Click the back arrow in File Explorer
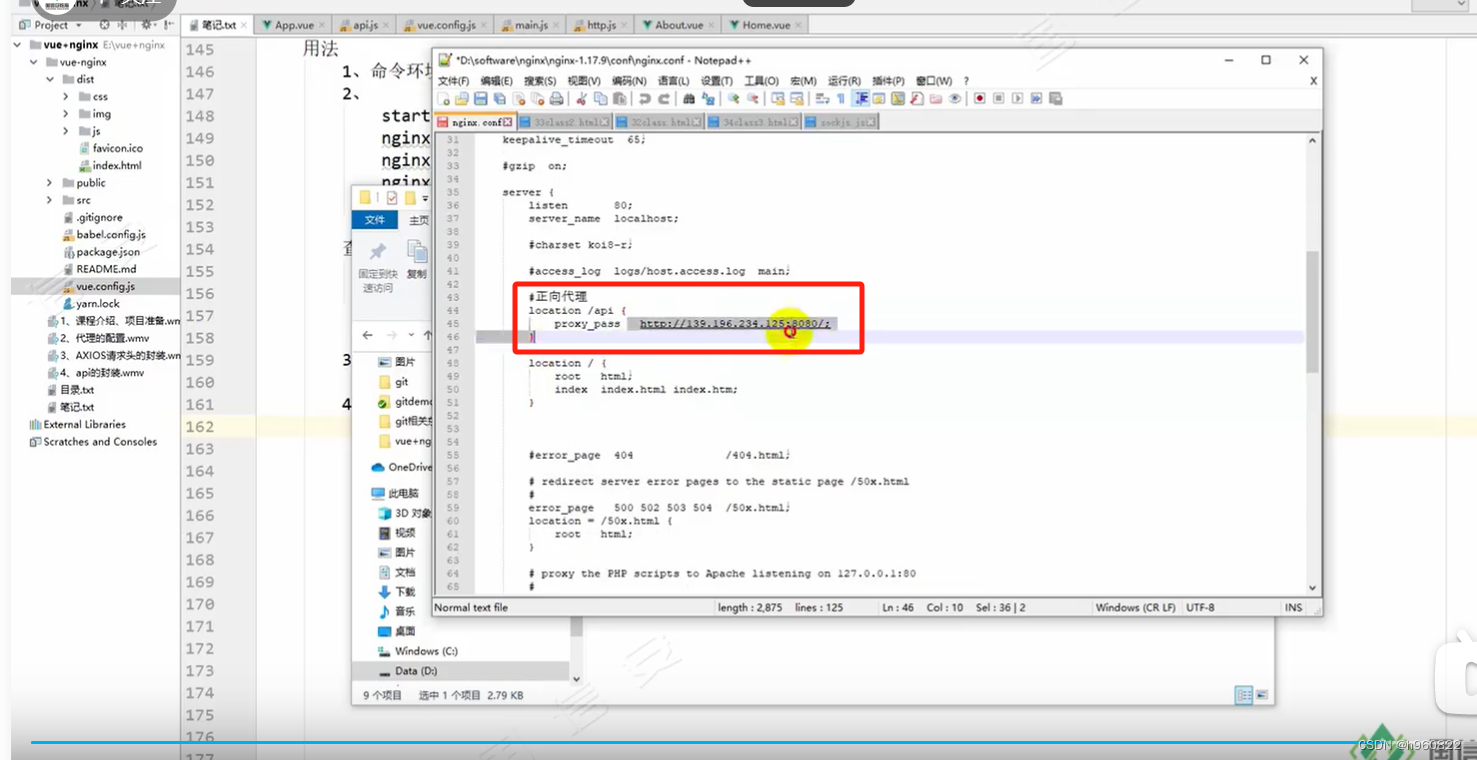 368,335
